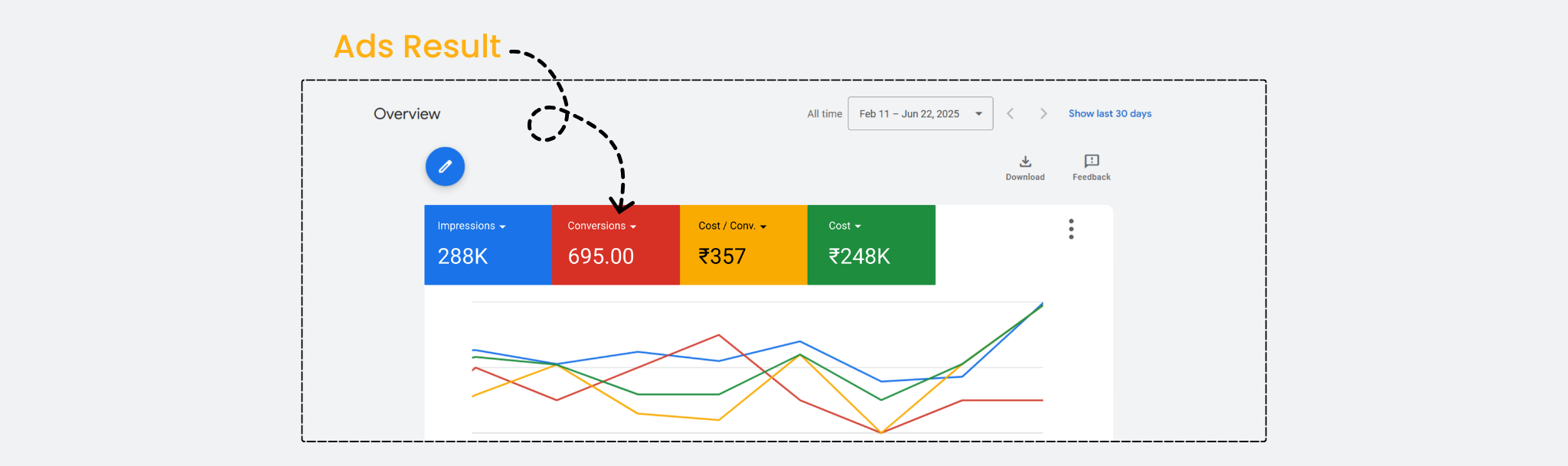The width and height of the screenshot is (1568, 466).
Task: Select the ₹248K cost scorecard value
Action: [859, 257]
